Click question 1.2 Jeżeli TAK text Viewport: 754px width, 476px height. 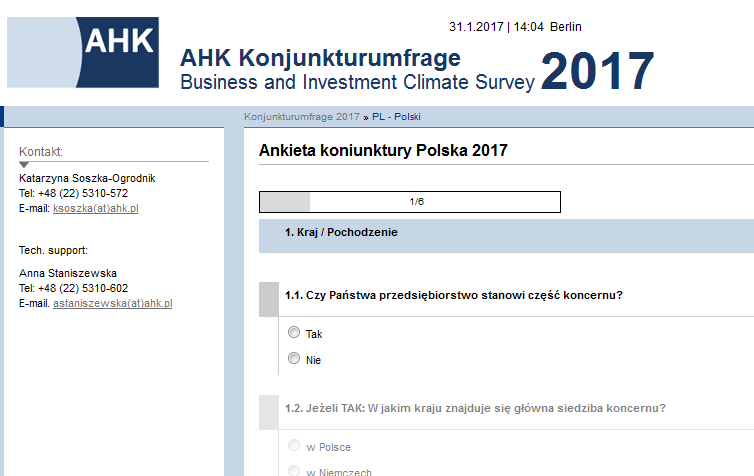475,408
